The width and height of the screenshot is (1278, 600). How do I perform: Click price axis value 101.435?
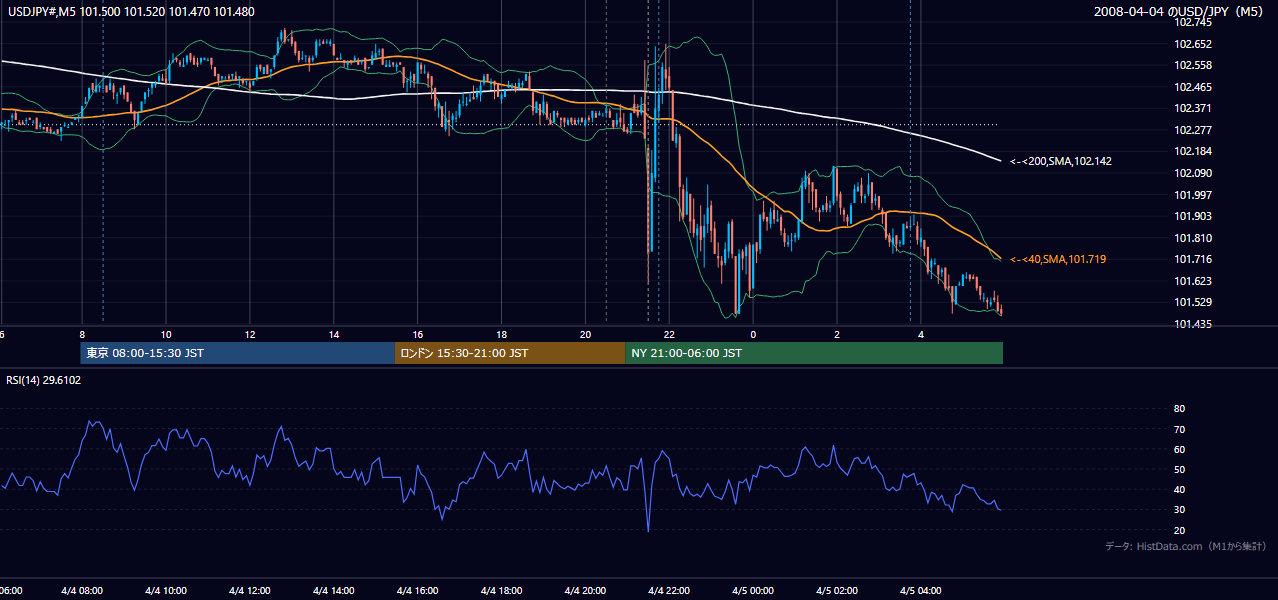click(x=1191, y=324)
